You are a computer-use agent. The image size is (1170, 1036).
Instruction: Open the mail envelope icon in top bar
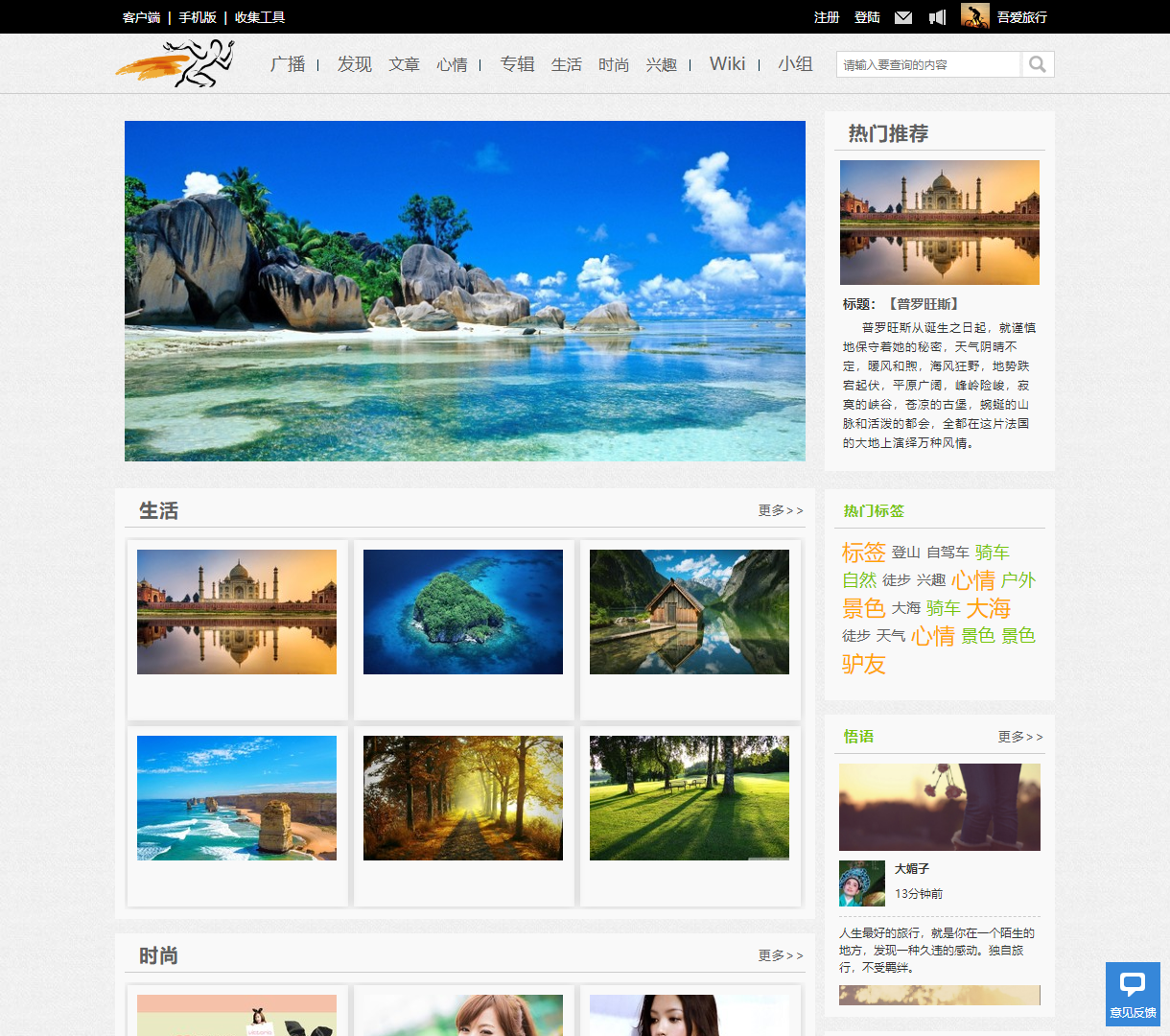click(x=902, y=16)
